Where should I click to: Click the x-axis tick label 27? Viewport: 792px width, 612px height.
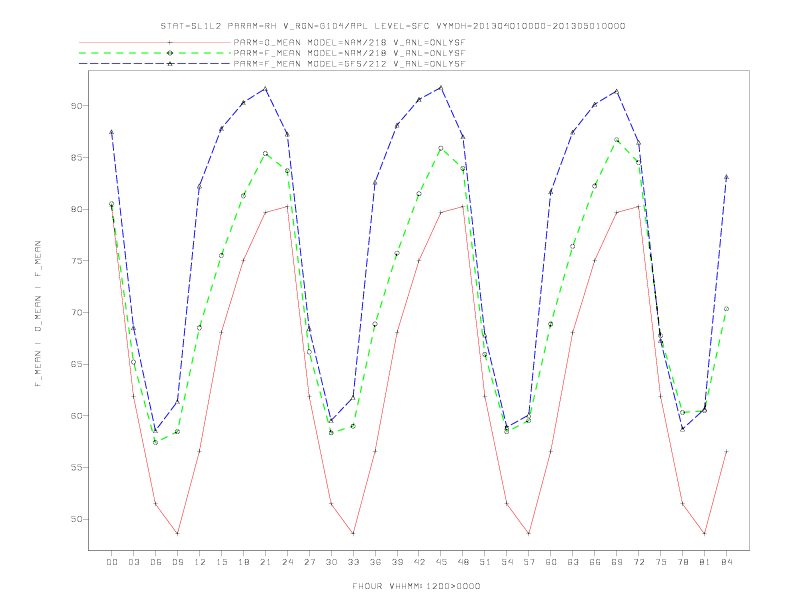point(309,562)
